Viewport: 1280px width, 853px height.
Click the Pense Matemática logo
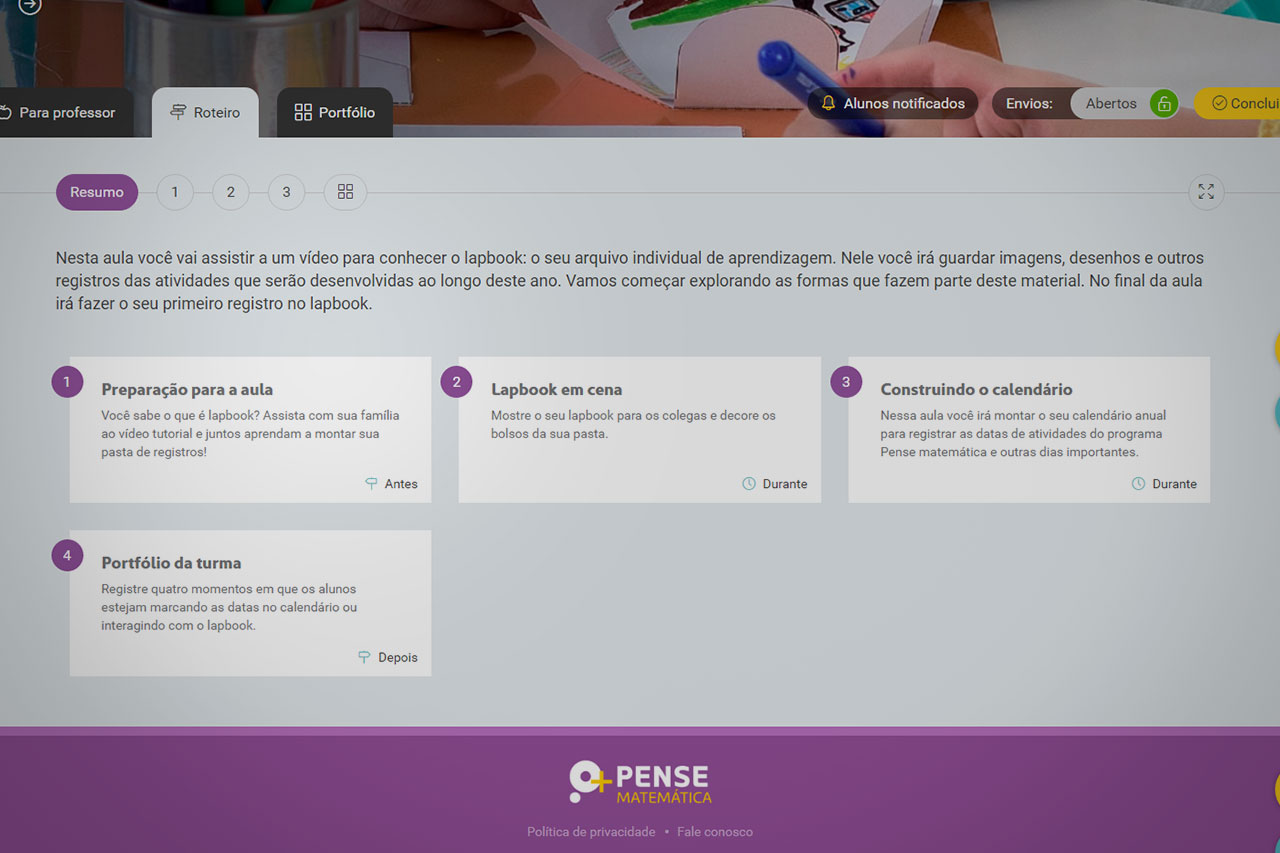pyautogui.click(x=640, y=783)
